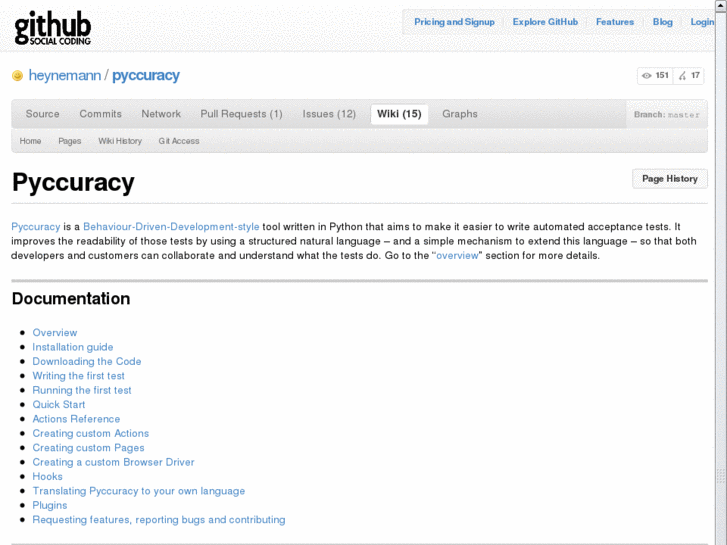Click the Documentation section heading

coord(71,299)
